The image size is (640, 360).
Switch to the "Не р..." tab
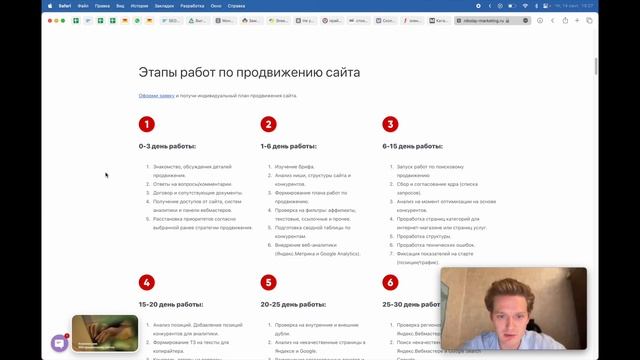304,20
